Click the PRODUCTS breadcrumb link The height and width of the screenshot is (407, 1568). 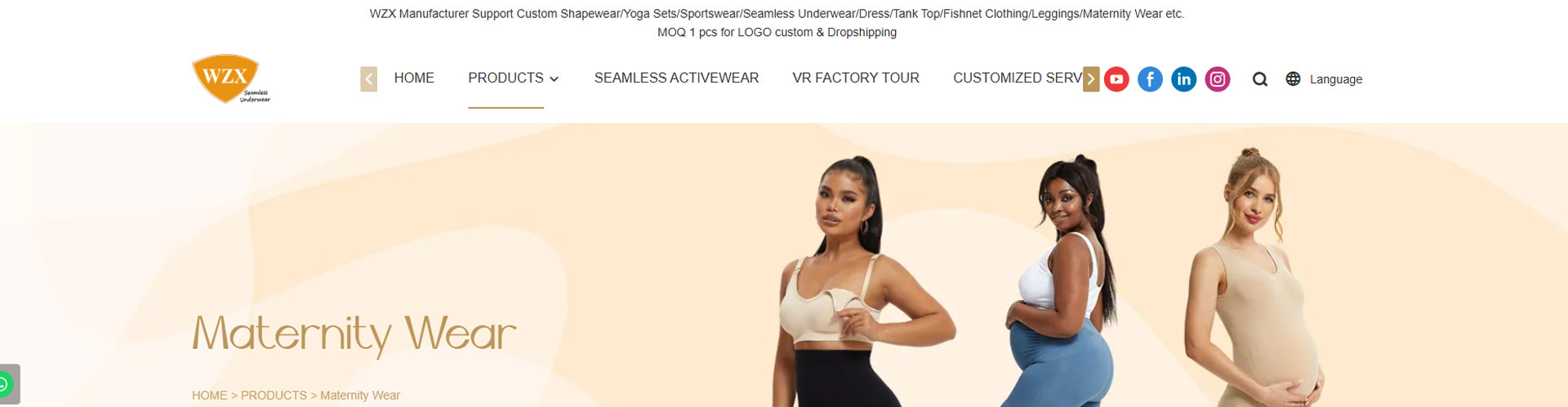[x=274, y=396]
